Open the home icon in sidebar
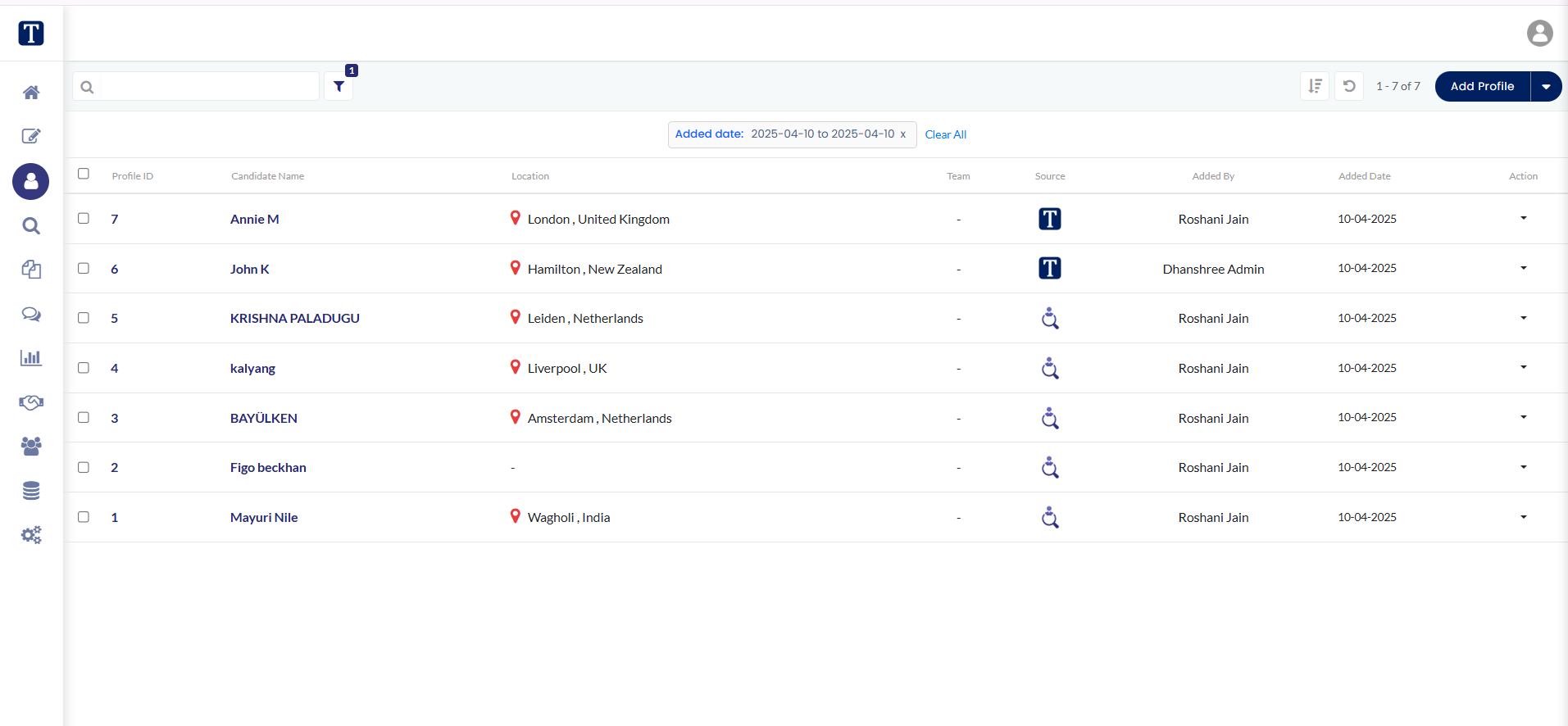The height and width of the screenshot is (726, 1568). (x=31, y=93)
